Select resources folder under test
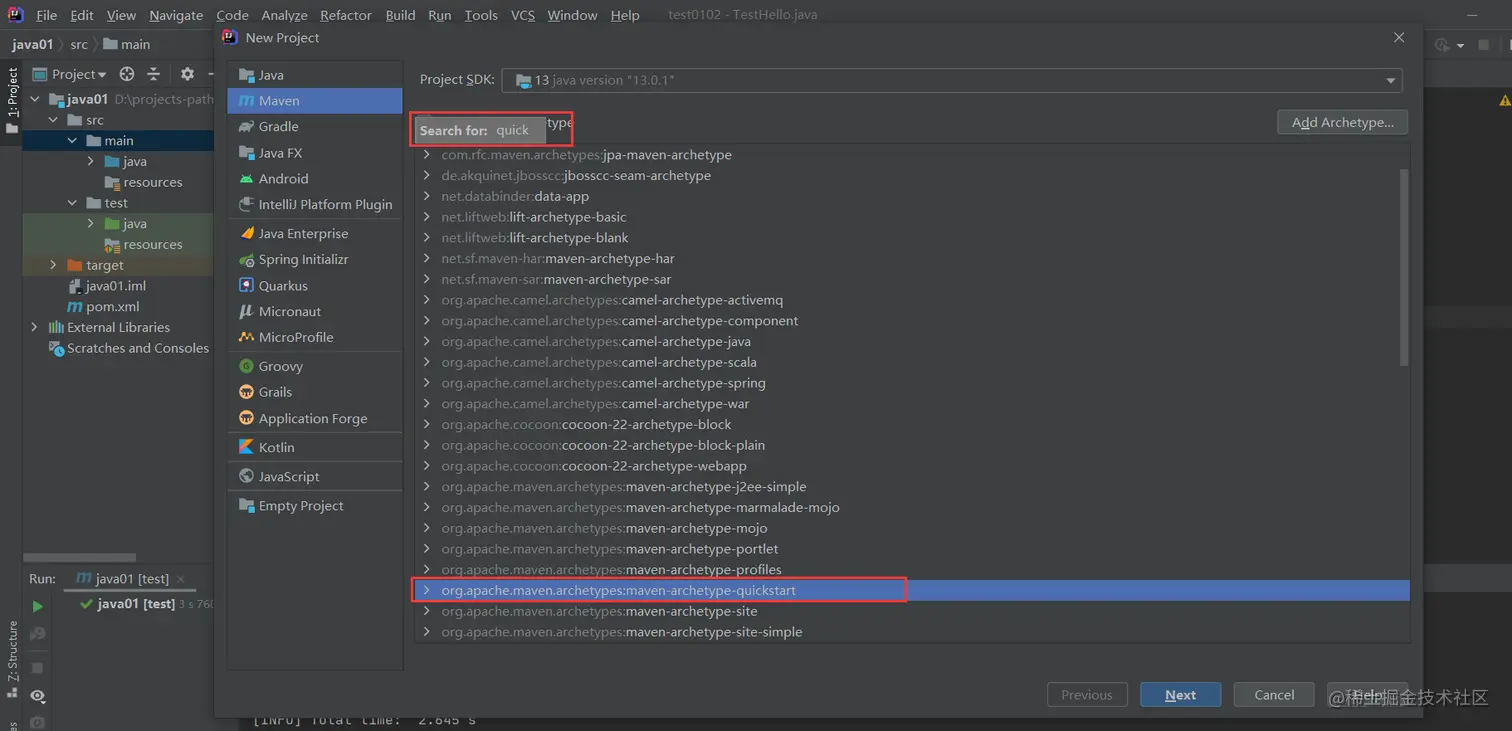 (x=143, y=245)
